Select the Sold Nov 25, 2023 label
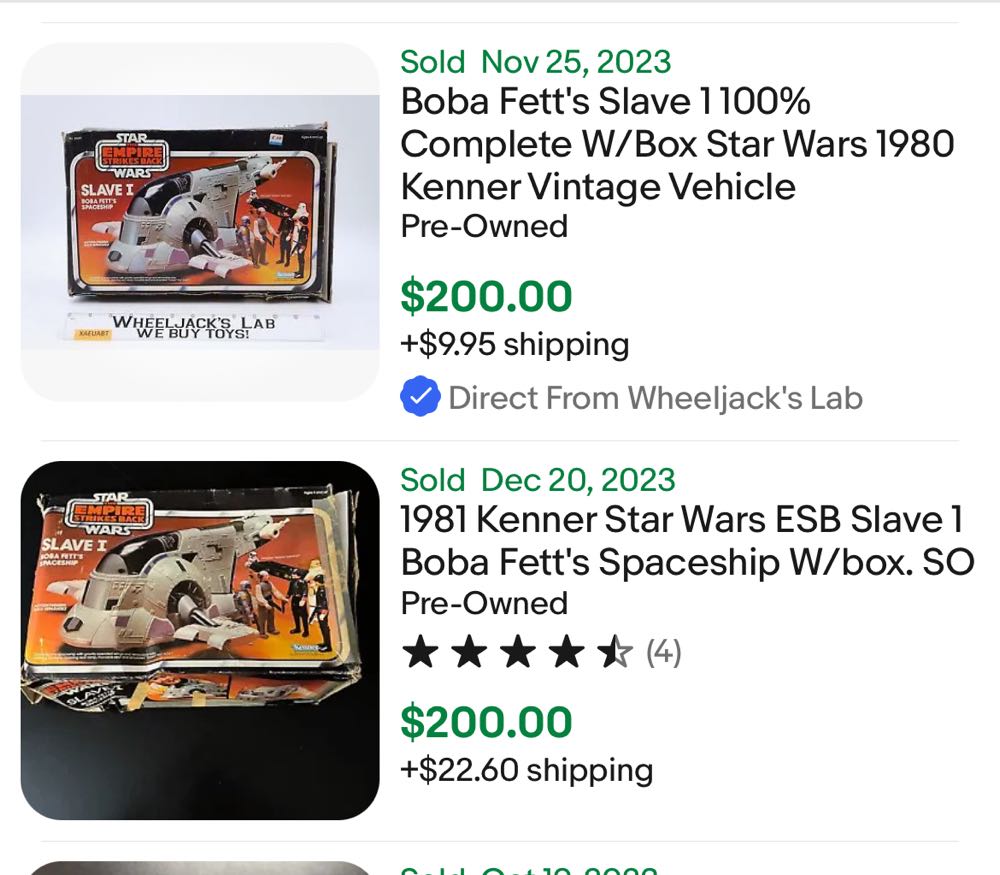 coord(534,61)
